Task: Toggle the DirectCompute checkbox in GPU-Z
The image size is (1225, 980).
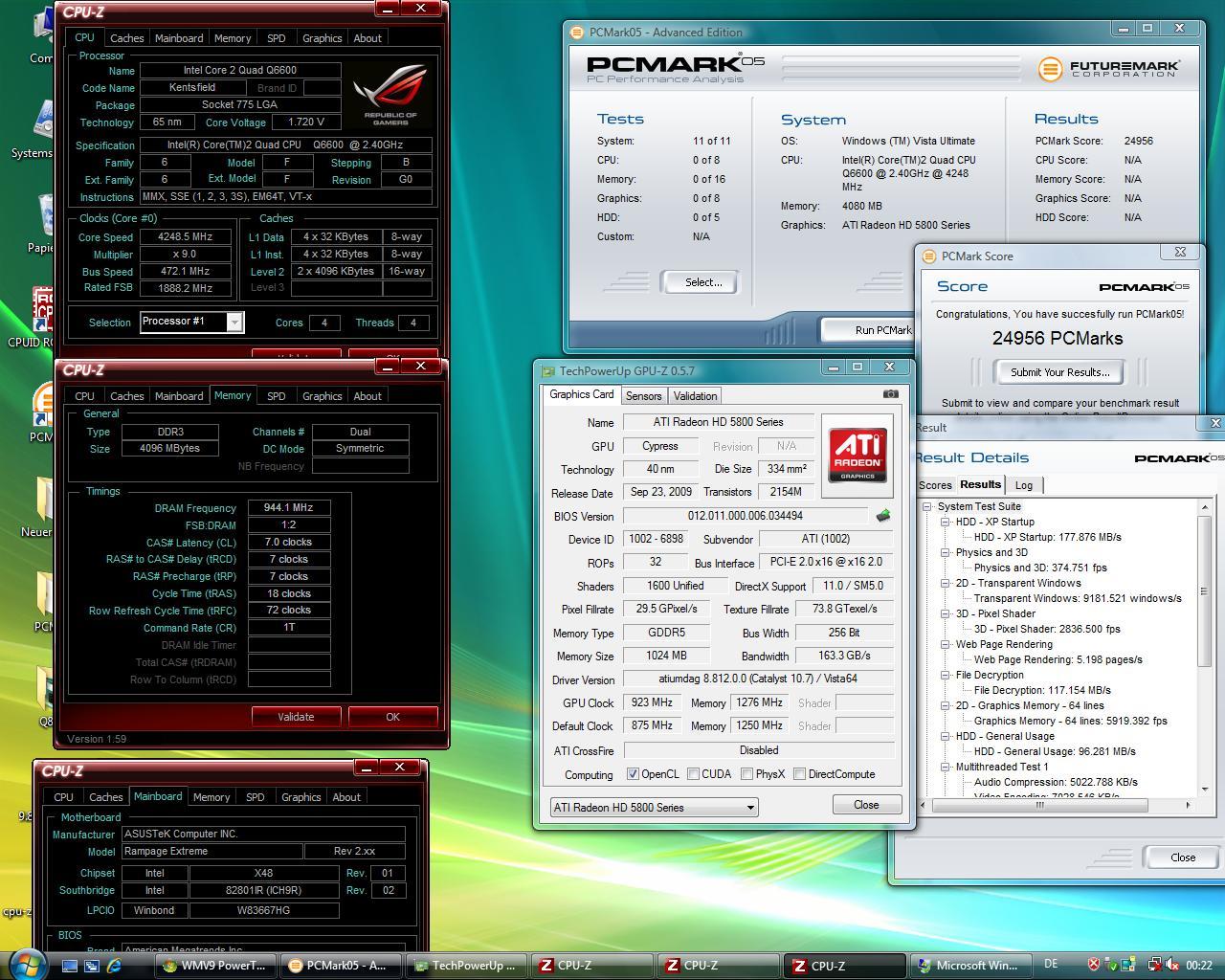Action: click(799, 774)
